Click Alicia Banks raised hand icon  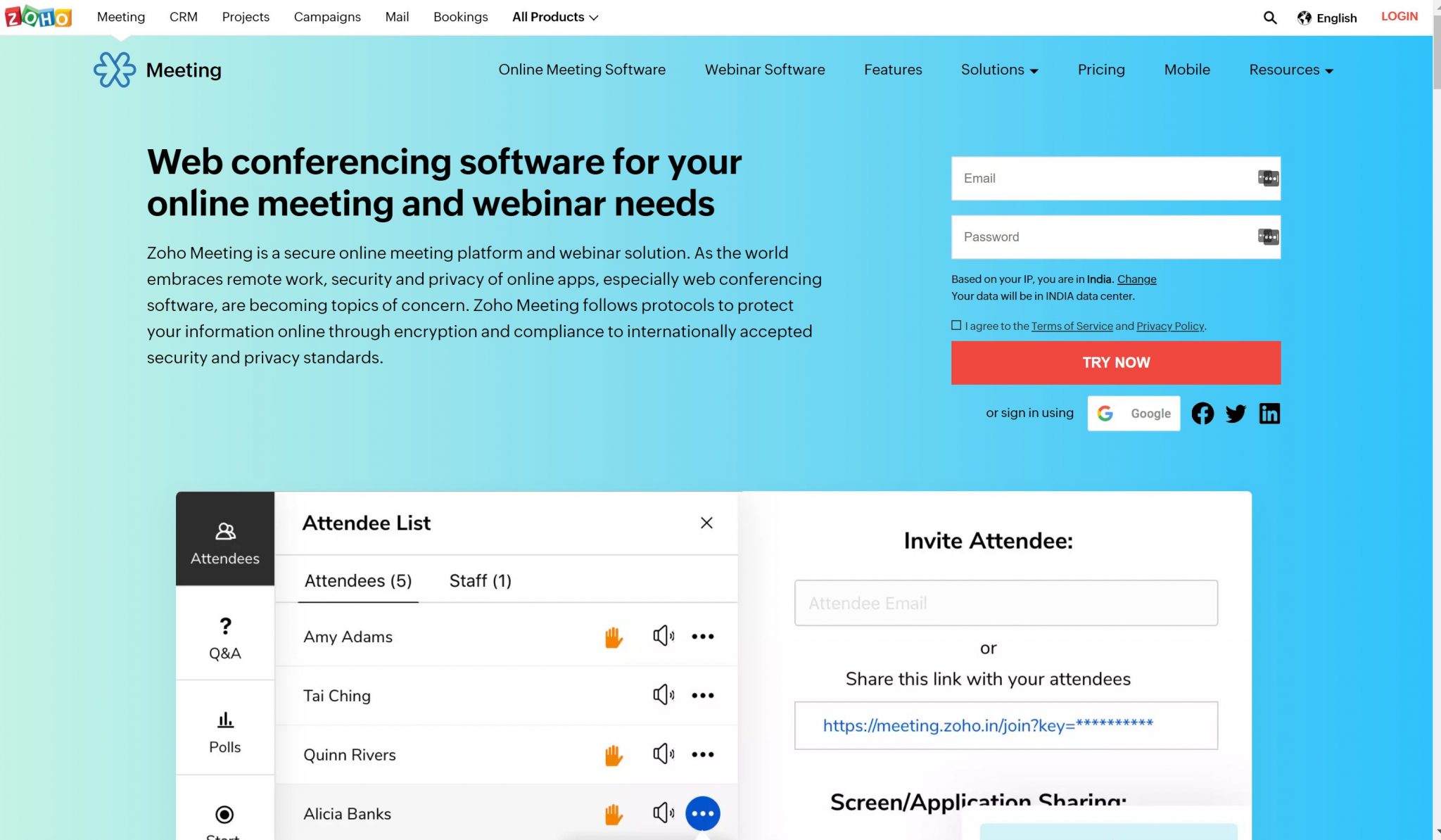[614, 814]
